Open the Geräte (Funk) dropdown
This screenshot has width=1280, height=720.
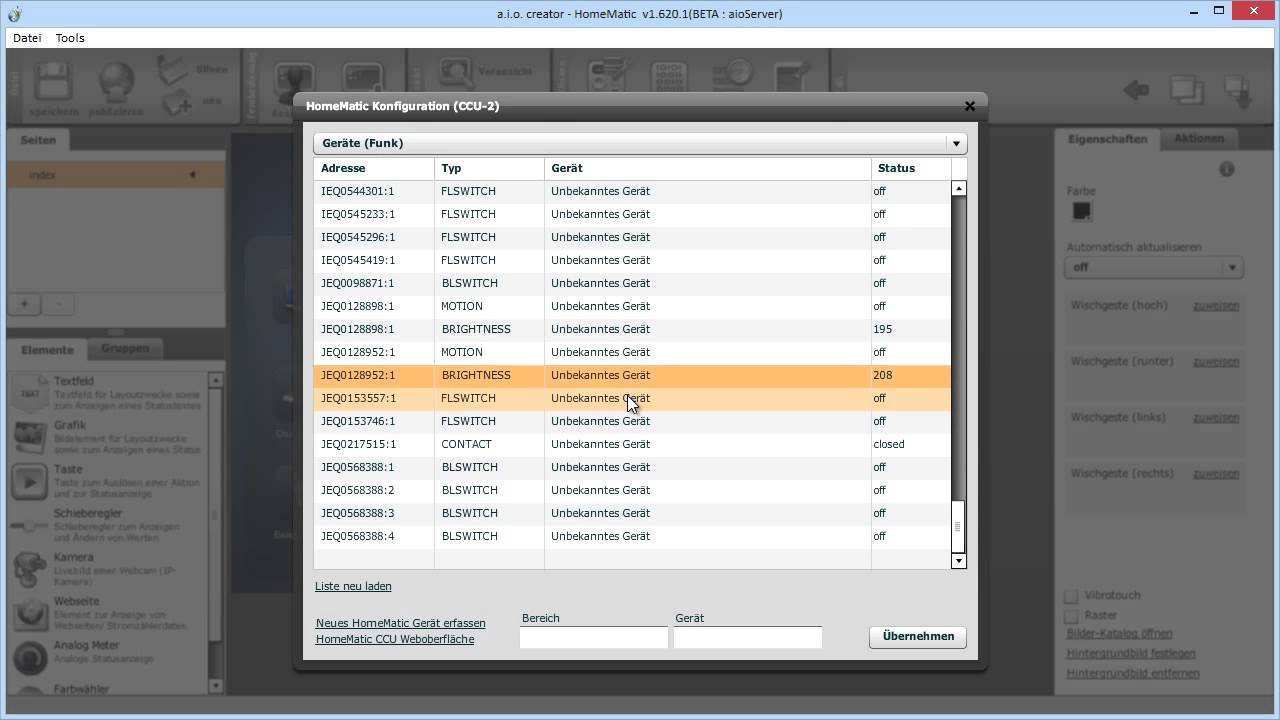[956, 143]
